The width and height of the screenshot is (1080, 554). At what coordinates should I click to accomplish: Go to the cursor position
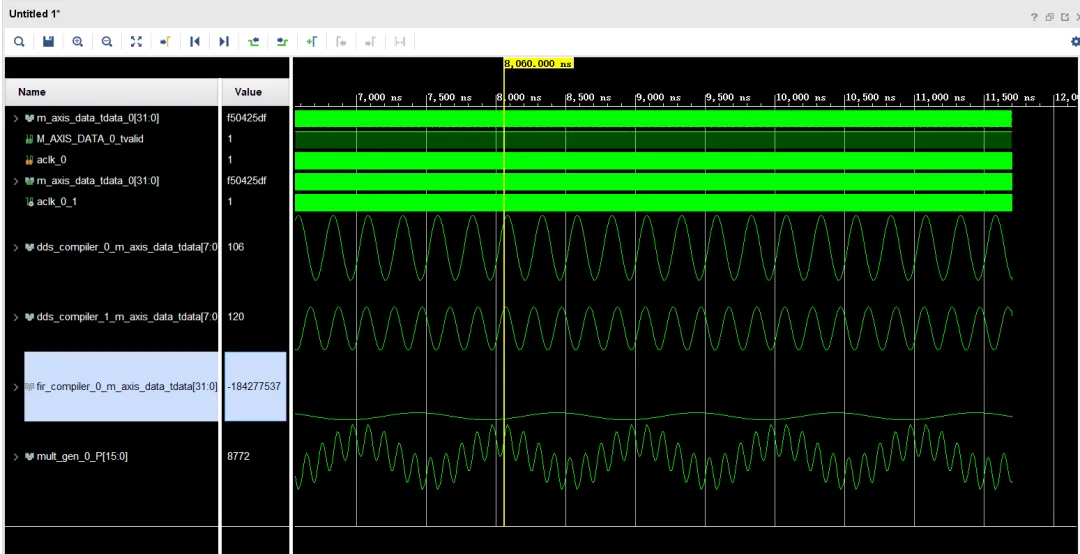click(x=165, y=41)
